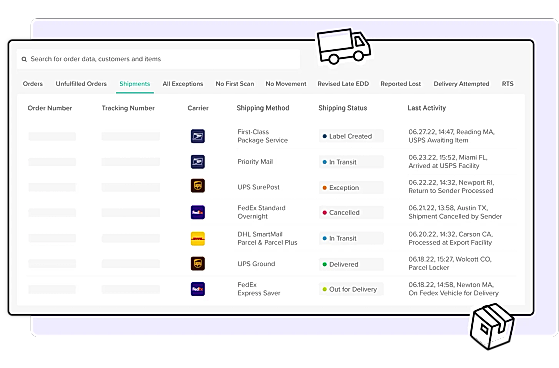Click the Austin TX last activity entry
This screenshot has width=559, height=368.
point(455,212)
